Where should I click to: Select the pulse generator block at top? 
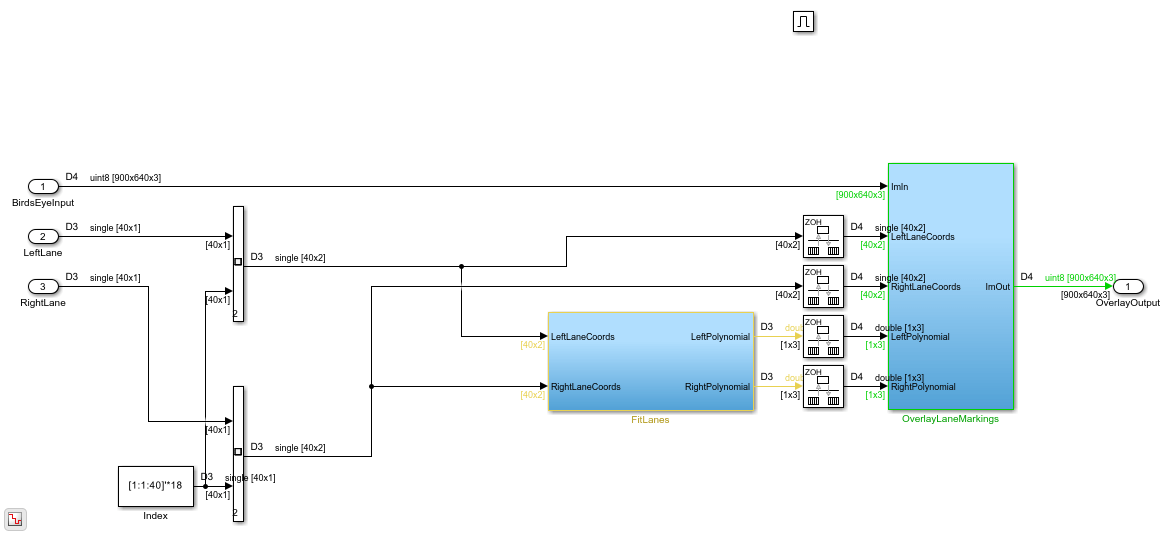803,22
